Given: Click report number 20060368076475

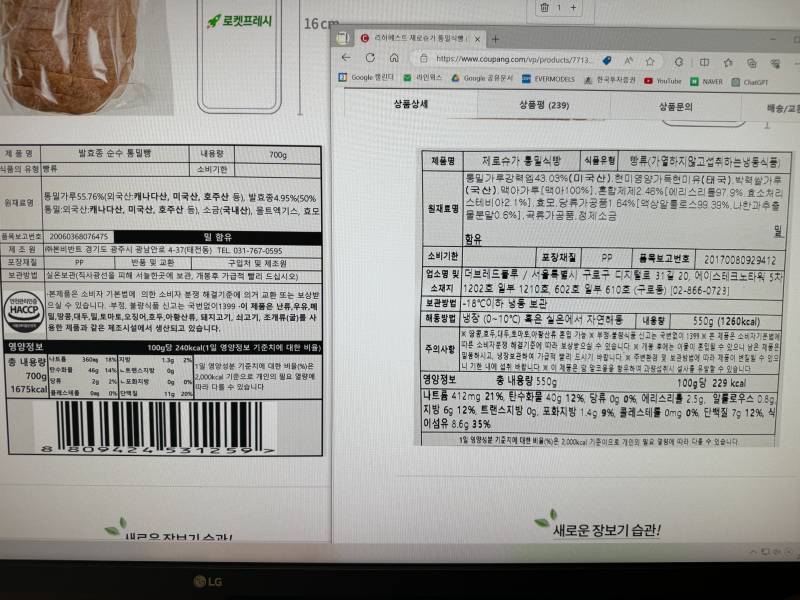Looking at the screenshot, I should pyautogui.click(x=78, y=237).
